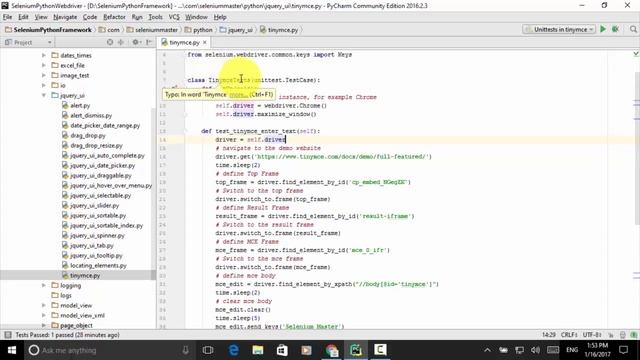Click the green Debug bug icon
Viewport: 640px width, 360px height.
click(616, 29)
